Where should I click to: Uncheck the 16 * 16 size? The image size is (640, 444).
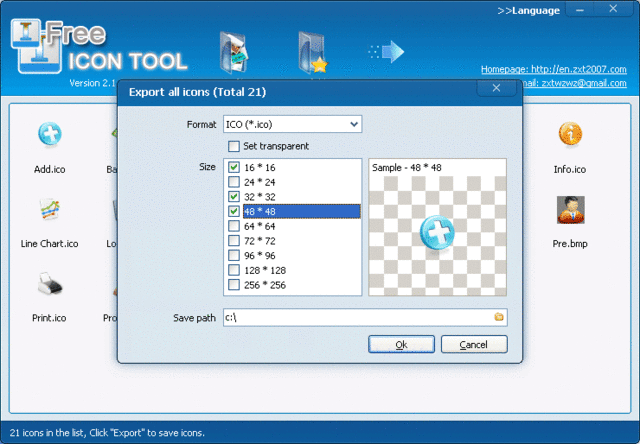coord(234,167)
